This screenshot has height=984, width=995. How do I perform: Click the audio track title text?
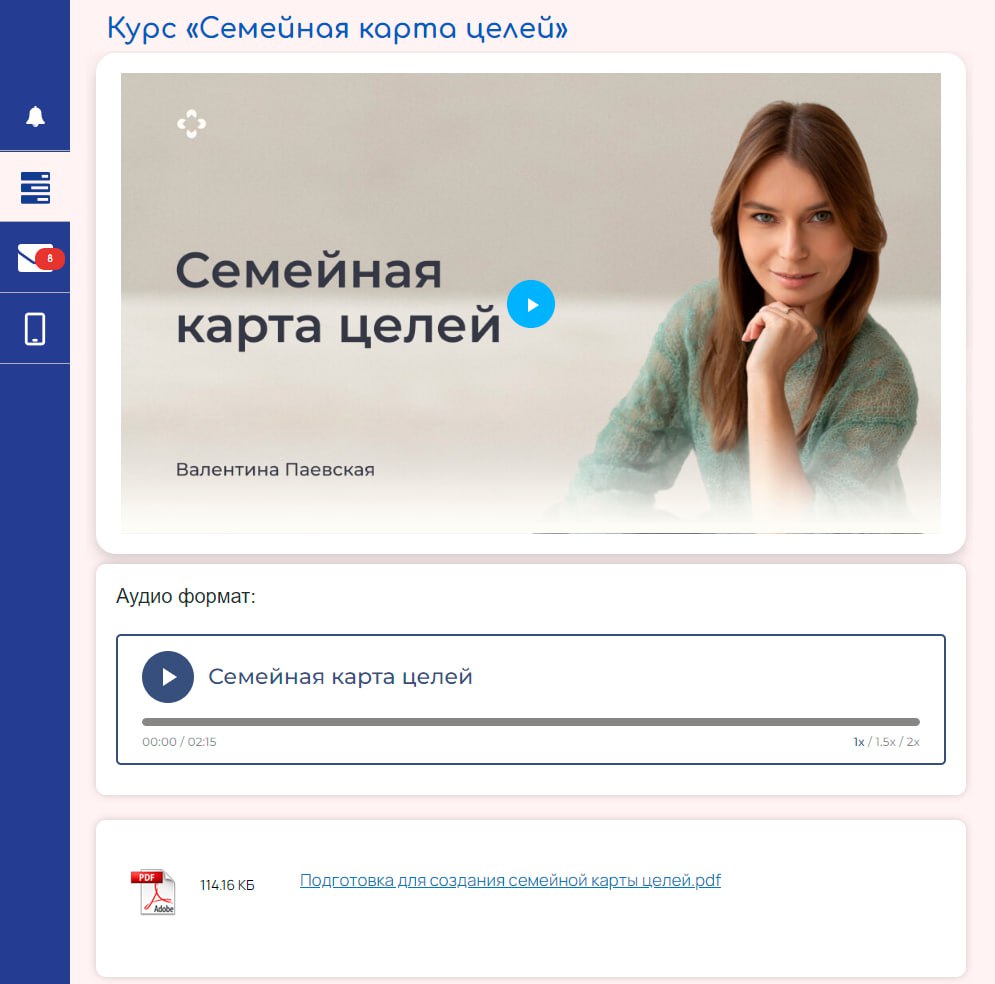[340, 677]
